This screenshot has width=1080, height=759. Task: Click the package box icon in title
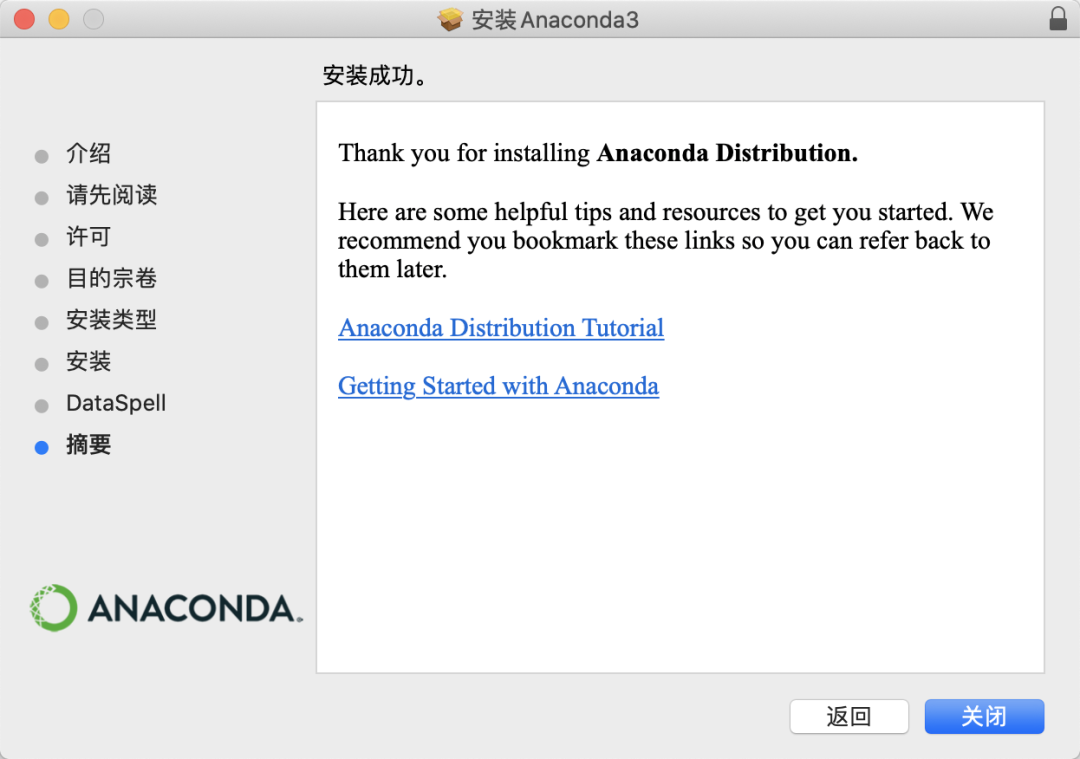pyautogui.click(x=450, y=19)
